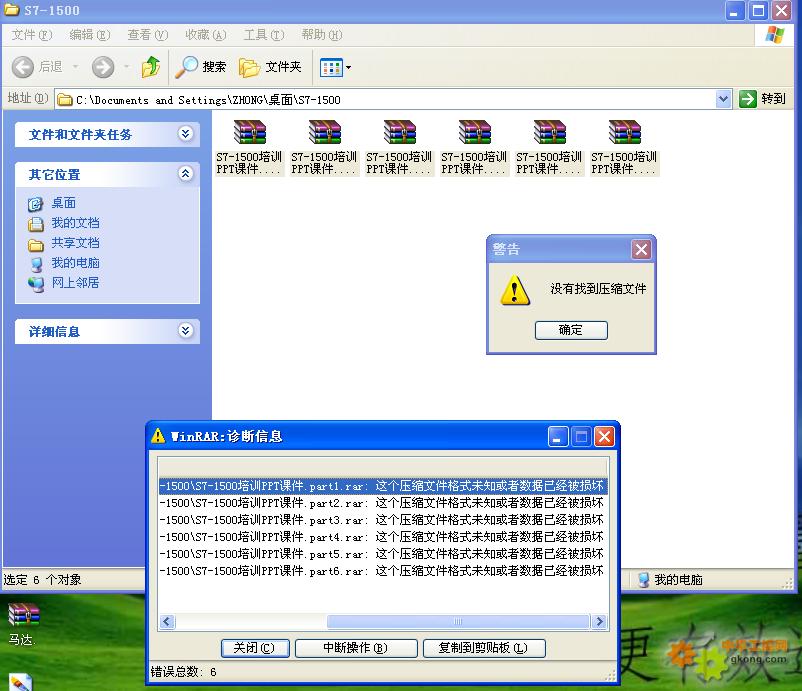Minimize the S7-1500 Explorer window

click(734, 11)
